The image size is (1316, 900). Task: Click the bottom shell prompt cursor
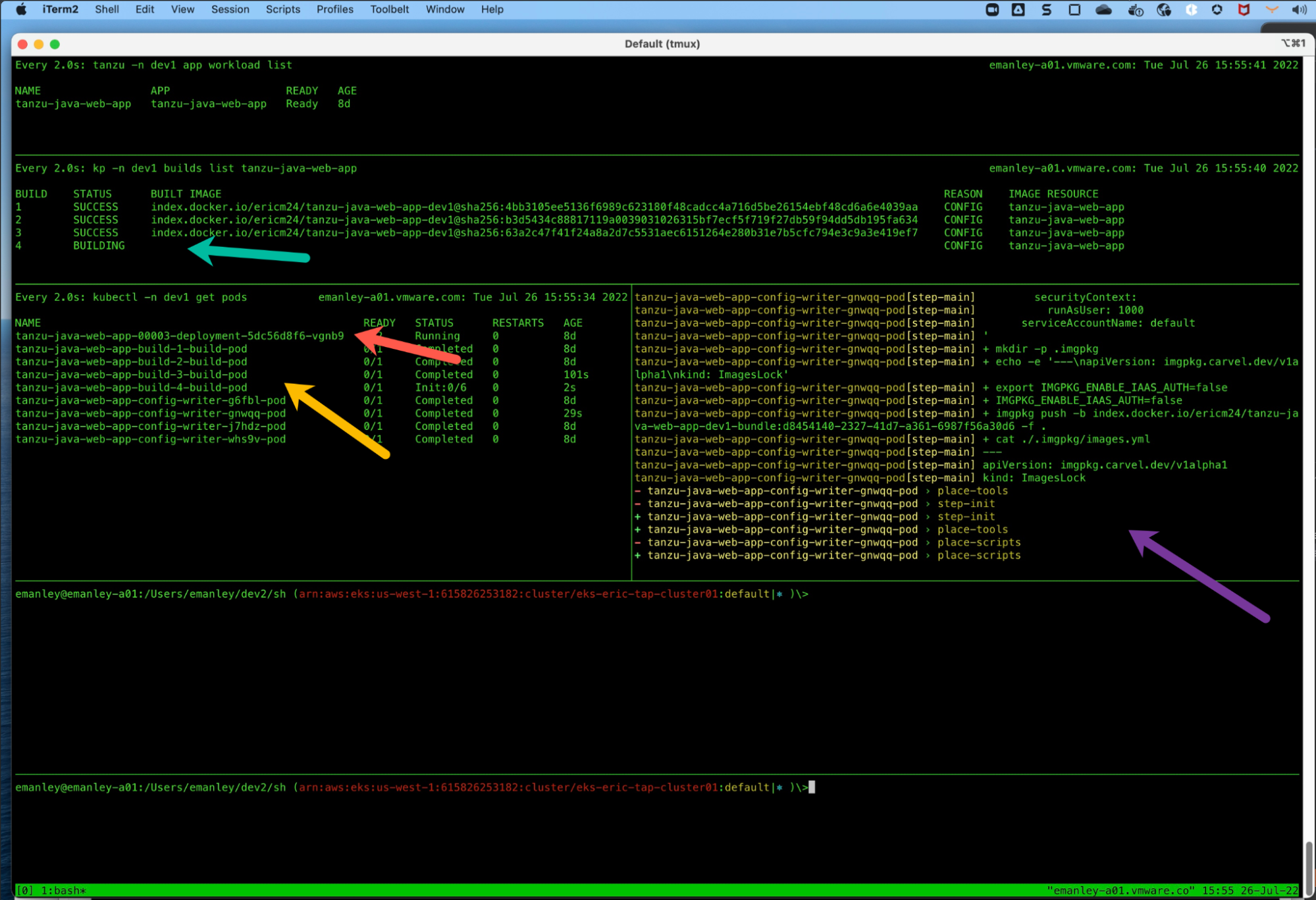coord(812,787)
